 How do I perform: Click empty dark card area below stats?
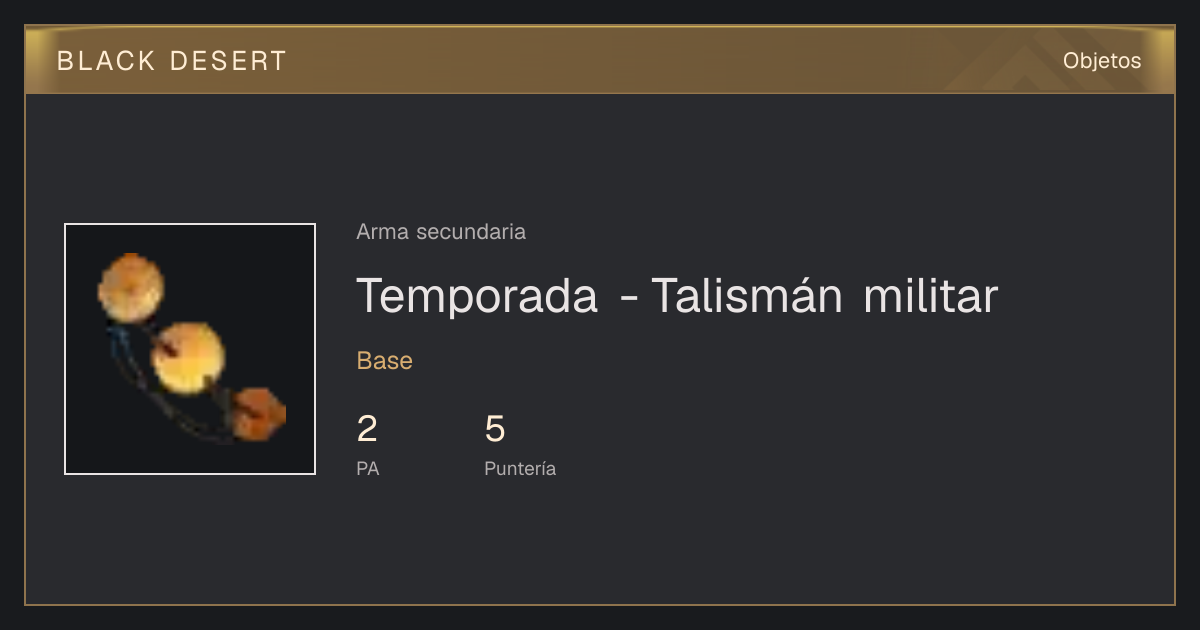pos(600,545)
